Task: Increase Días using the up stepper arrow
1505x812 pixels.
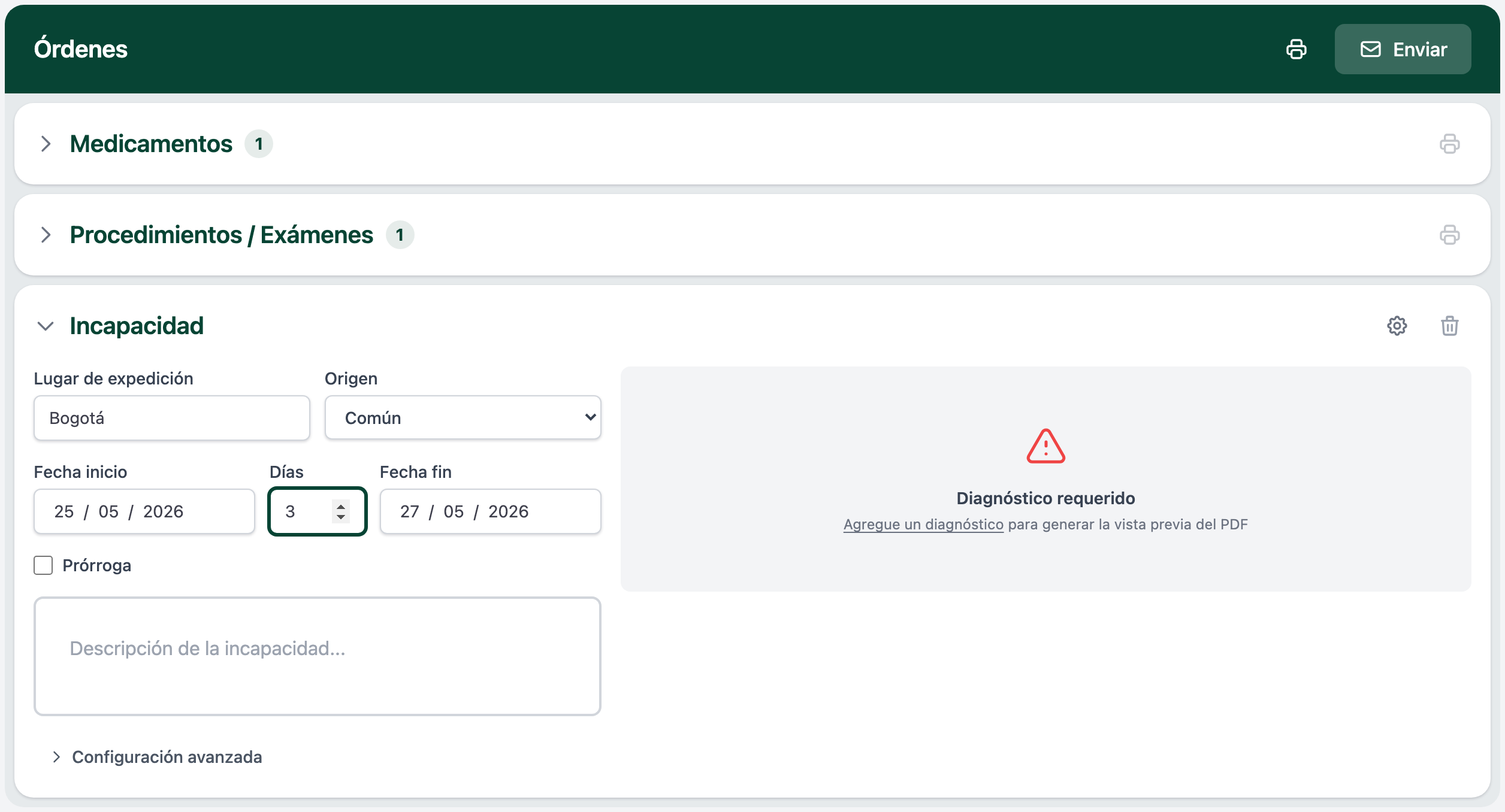Action: click(341, 506)
